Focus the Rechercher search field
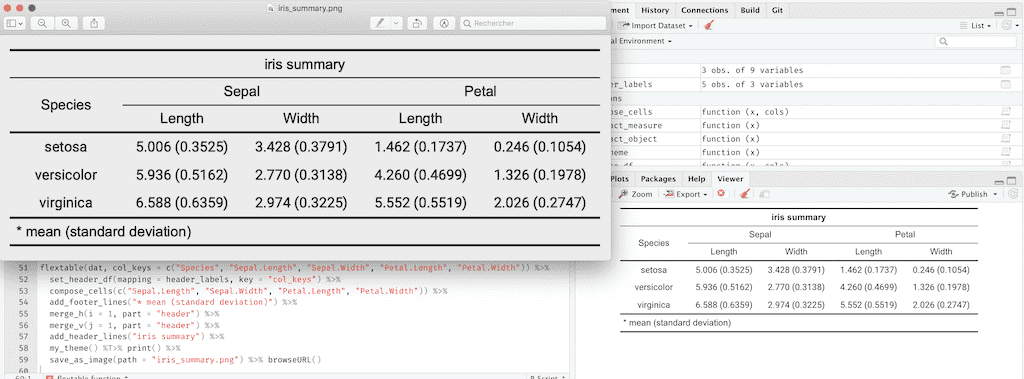This screenshot has height=379, width=1024. click(x=533, y=23)
